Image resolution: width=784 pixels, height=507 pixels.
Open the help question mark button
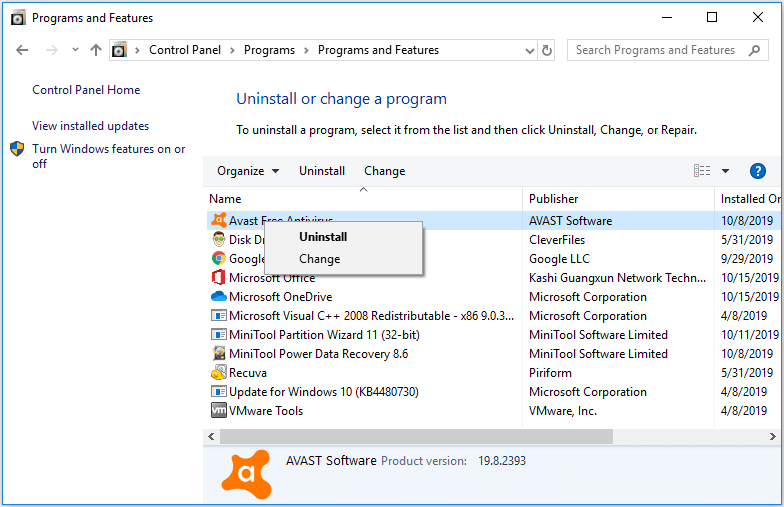tap(758, 171)
